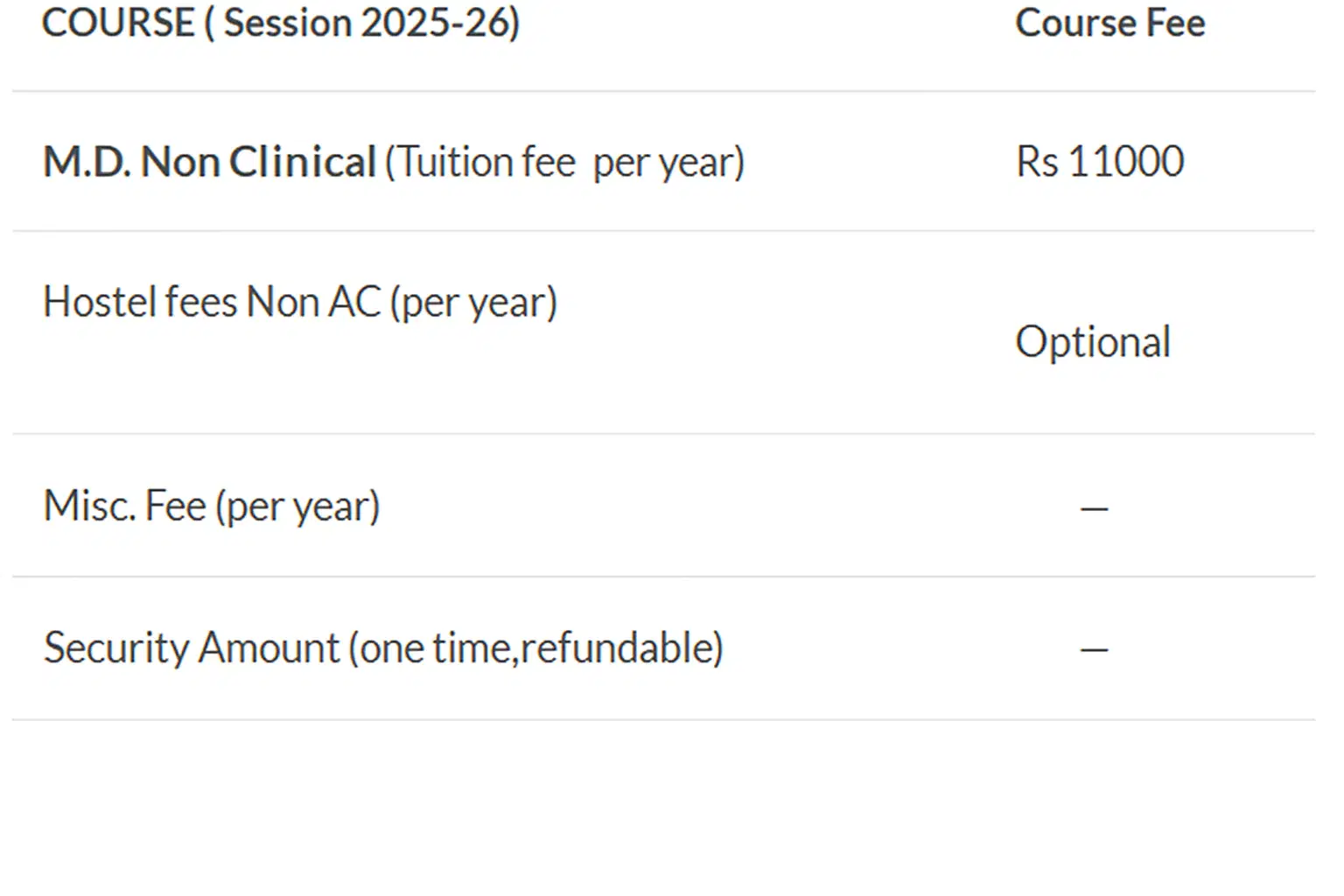The image size is (1344, 896).
Task: Click the Misc. Fee label
Action: point(125,507)
